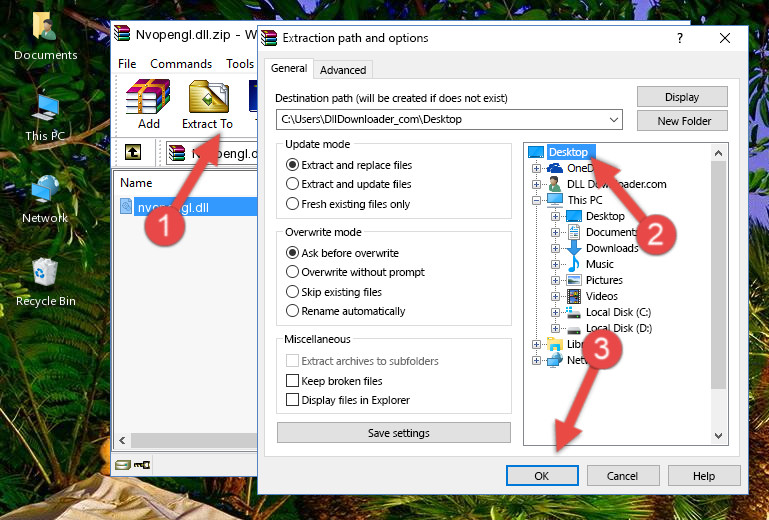Switch to the General tab
769x520 pixels.
pyautogui.click(x=289, y=68)
